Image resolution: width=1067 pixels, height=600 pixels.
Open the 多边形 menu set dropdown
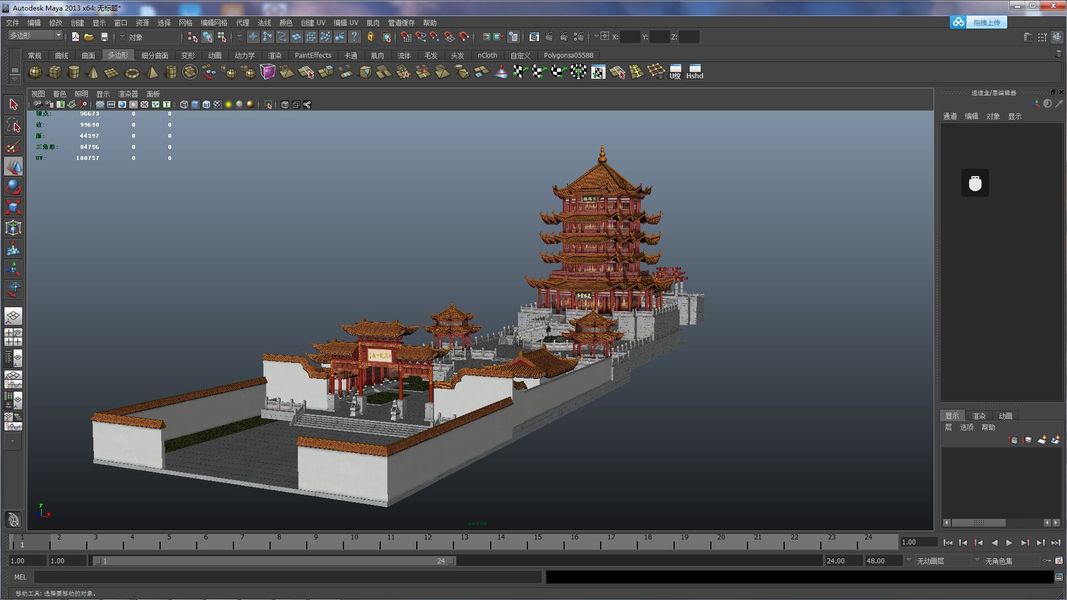click(35, 35)
